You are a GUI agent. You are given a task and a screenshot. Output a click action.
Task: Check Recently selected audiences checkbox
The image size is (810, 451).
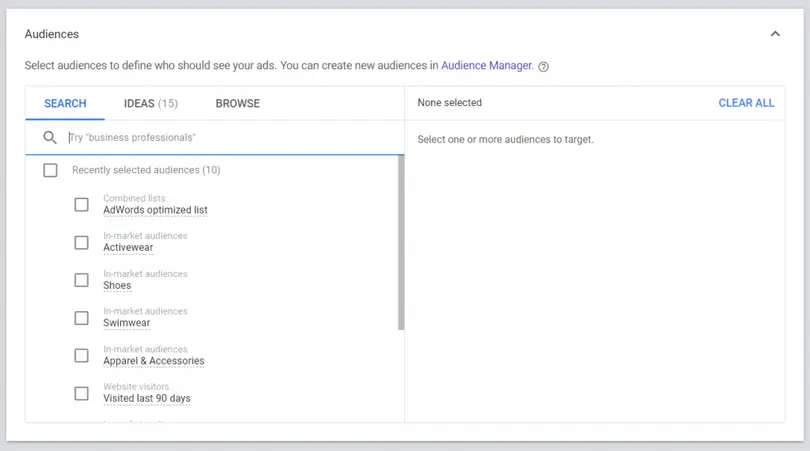coord(50,171)
